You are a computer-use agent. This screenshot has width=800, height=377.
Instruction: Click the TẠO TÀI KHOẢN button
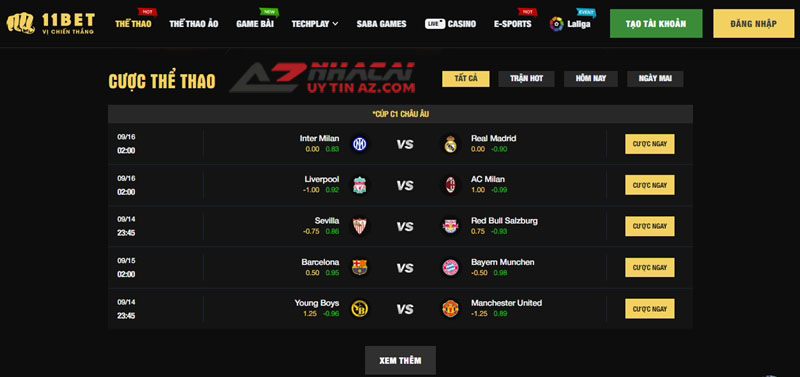point(656,23)
